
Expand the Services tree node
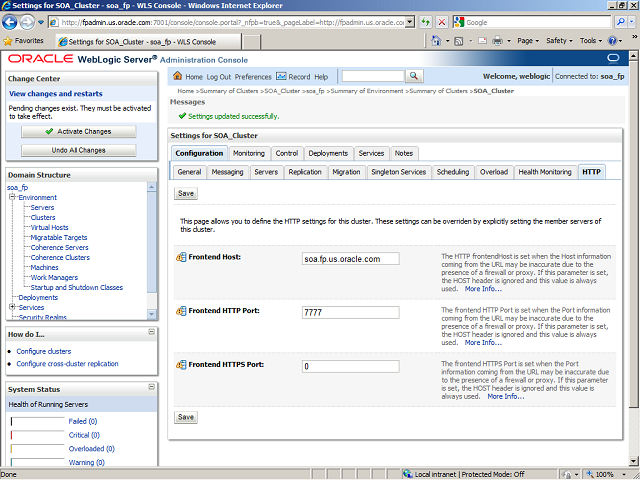click(x=11, y=307)
